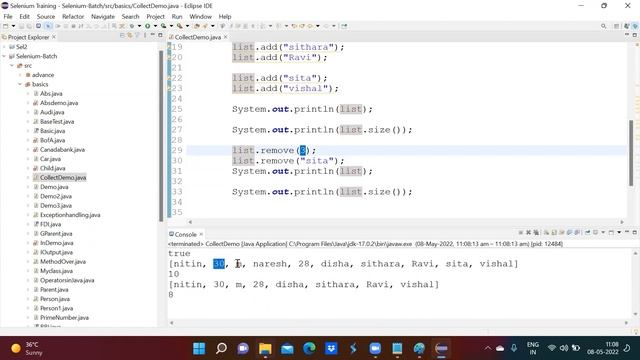The width and height of the screenshot is (640, 360).
Task: Click the Eclipse taskbar icon
Action: tap(441, 348)
